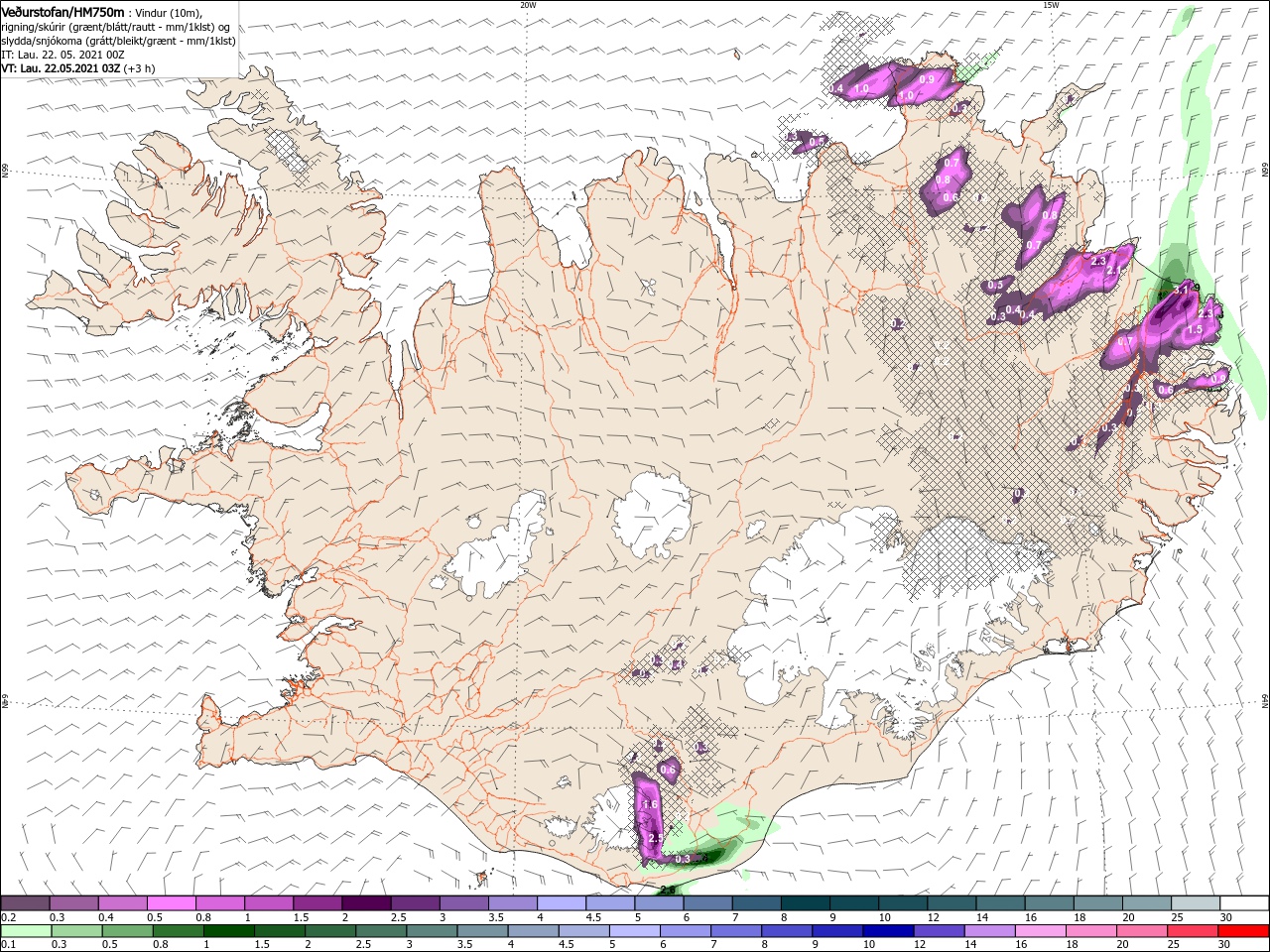
Task: Select the blue rain swatch between 8 and 9
Action: 786,931
